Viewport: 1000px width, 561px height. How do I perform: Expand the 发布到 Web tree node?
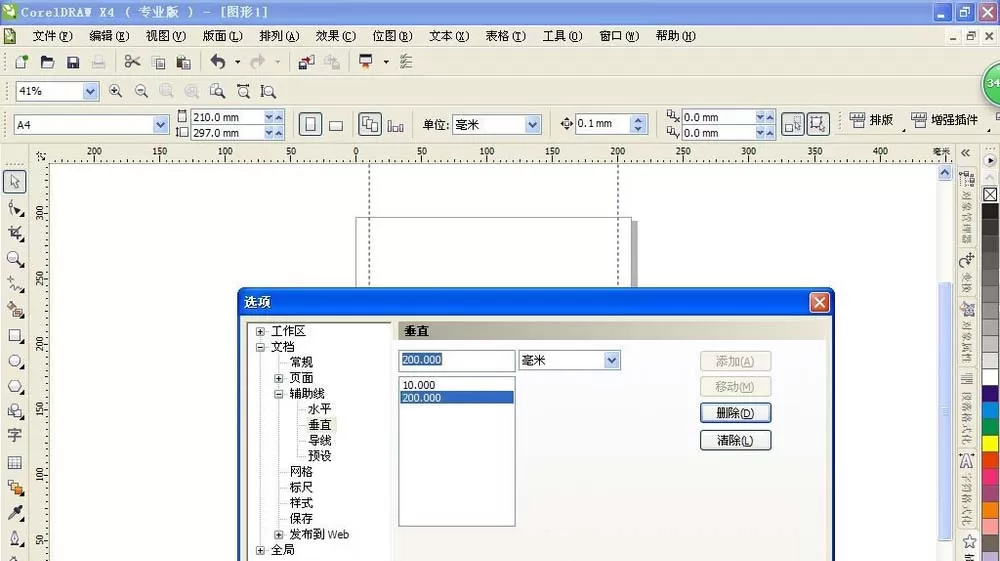[x=279, y=535]
